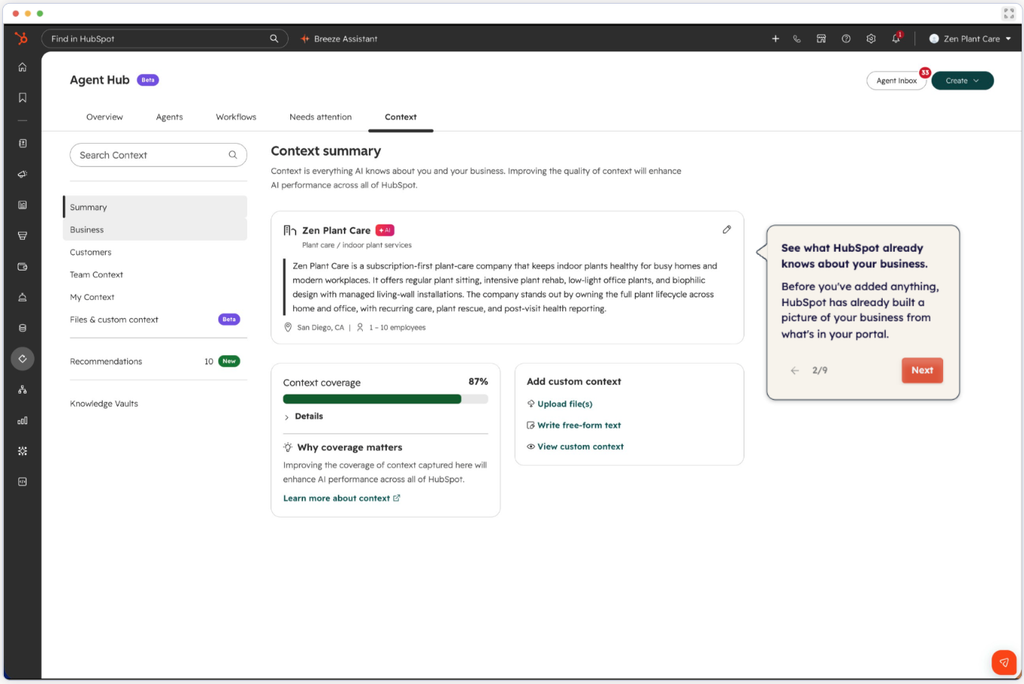Expand the Details section under Context coverage

pyautogui.click(x=304, y=416)
